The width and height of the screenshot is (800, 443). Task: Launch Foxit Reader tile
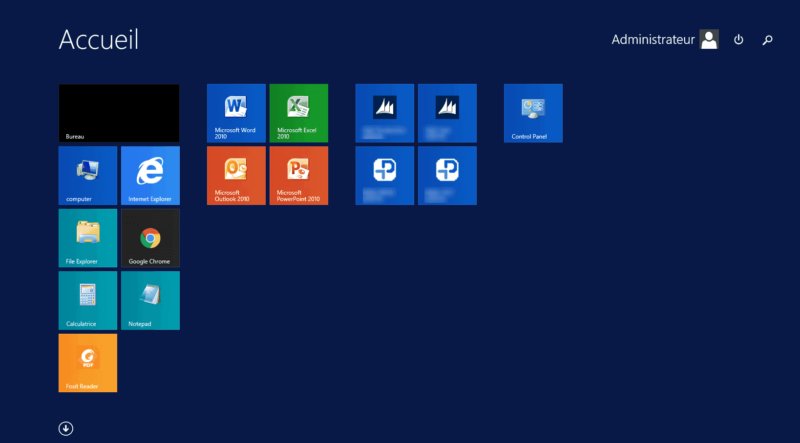[88, 363]
